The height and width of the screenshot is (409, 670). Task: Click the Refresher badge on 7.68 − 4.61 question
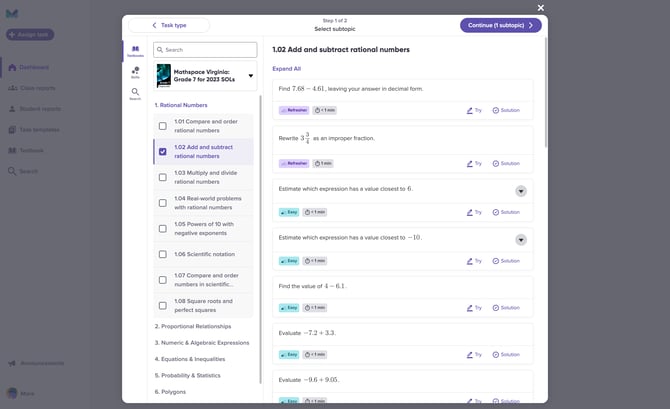click(294, 110)
